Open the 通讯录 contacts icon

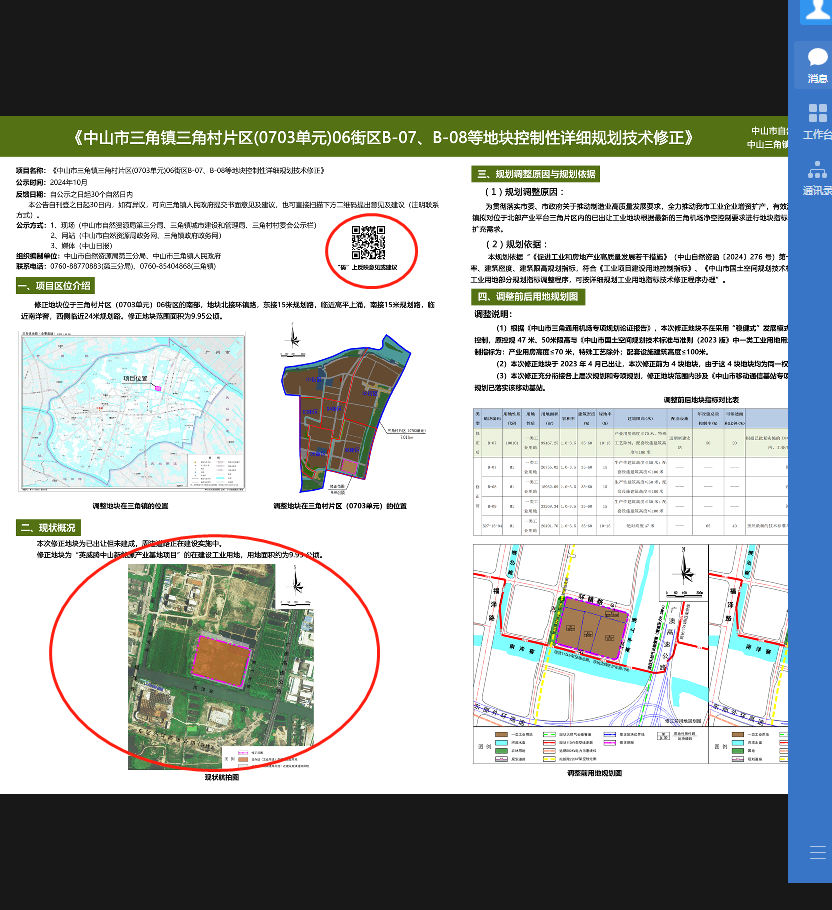coord(817,176)
